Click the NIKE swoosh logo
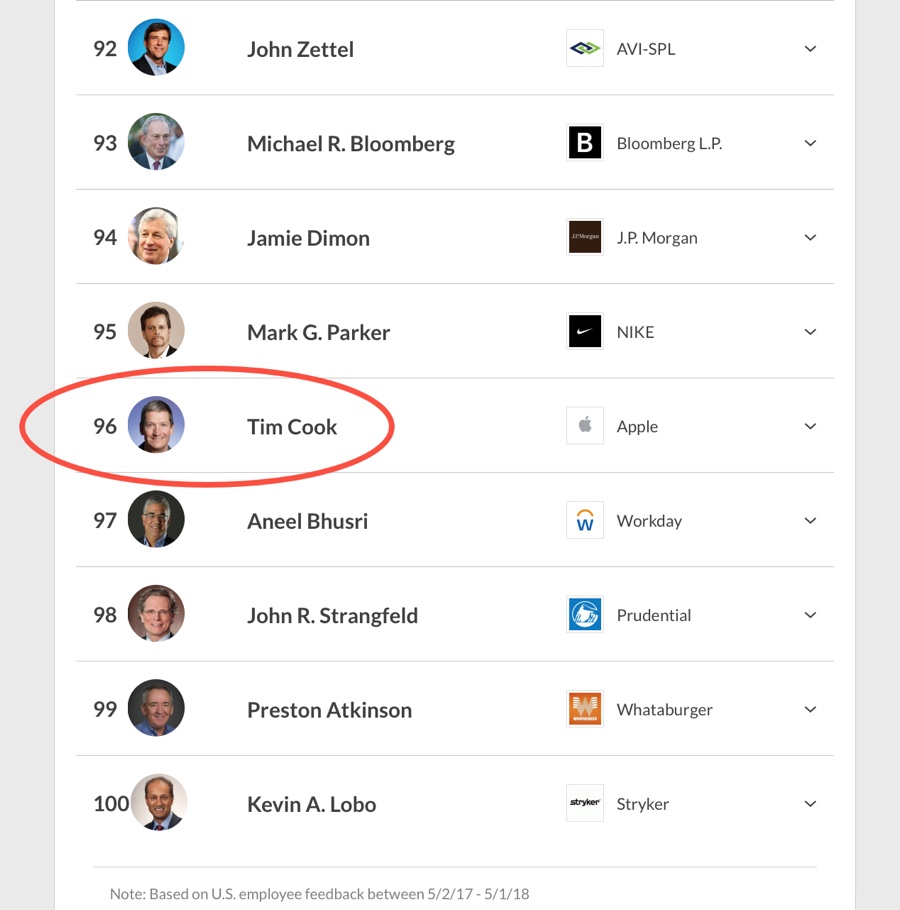Image resolution: width=900 pixels, height=910 pixels. pos(584,331)
